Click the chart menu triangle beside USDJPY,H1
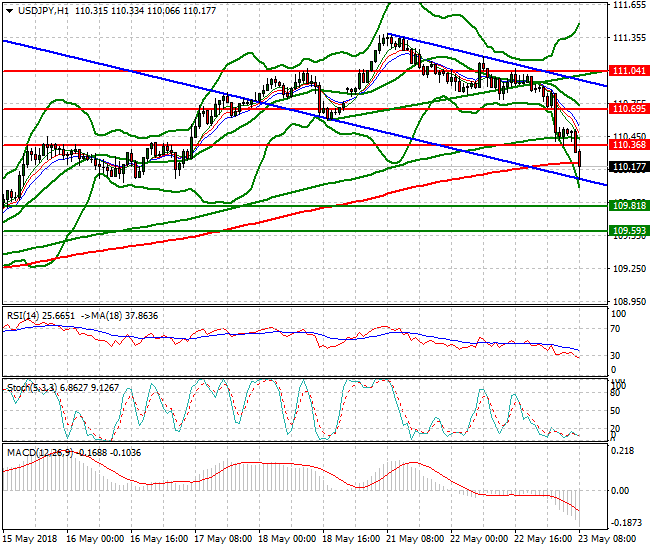The image size is (650, 550). [x=10, y=11]
